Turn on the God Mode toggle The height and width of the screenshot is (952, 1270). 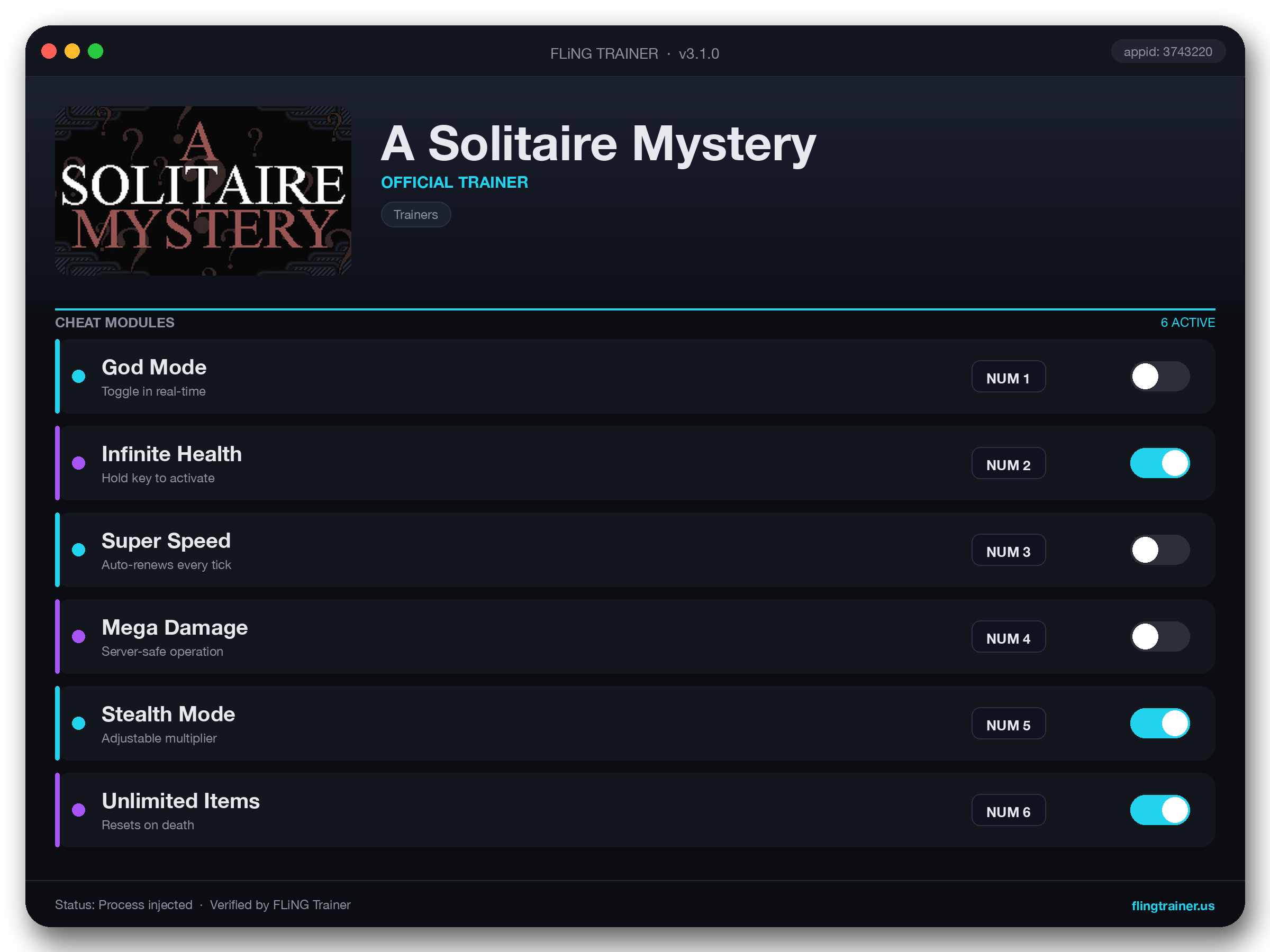click(x=1160, y=377)
